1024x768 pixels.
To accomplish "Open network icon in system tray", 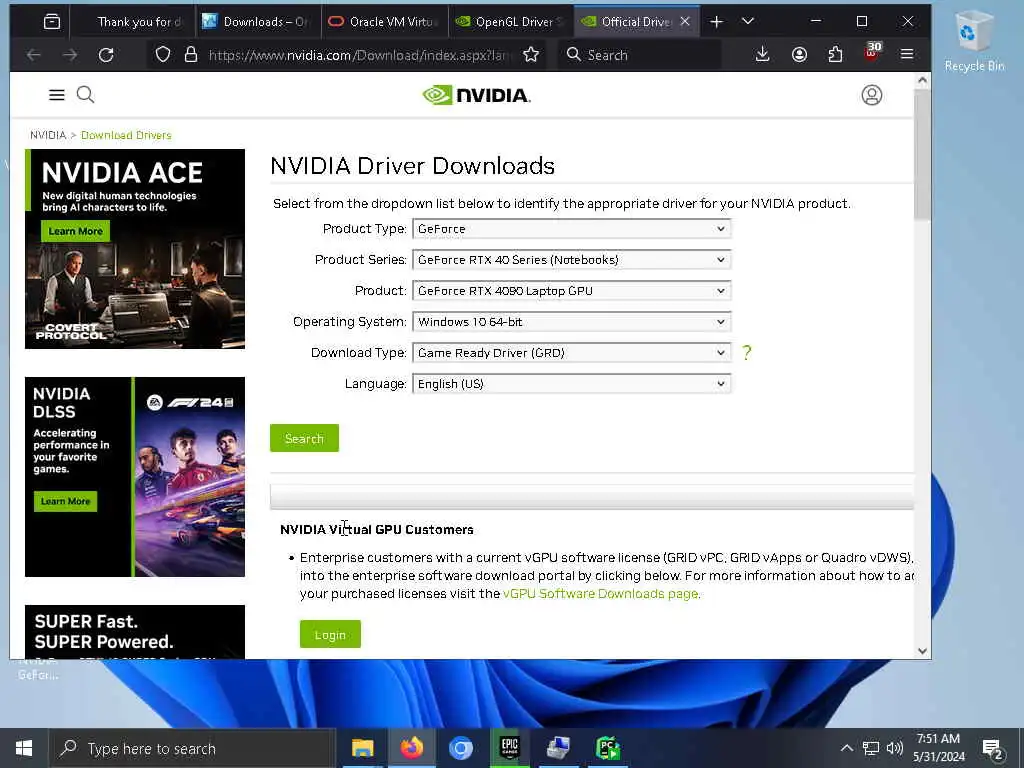I will (x=871, y=748).
